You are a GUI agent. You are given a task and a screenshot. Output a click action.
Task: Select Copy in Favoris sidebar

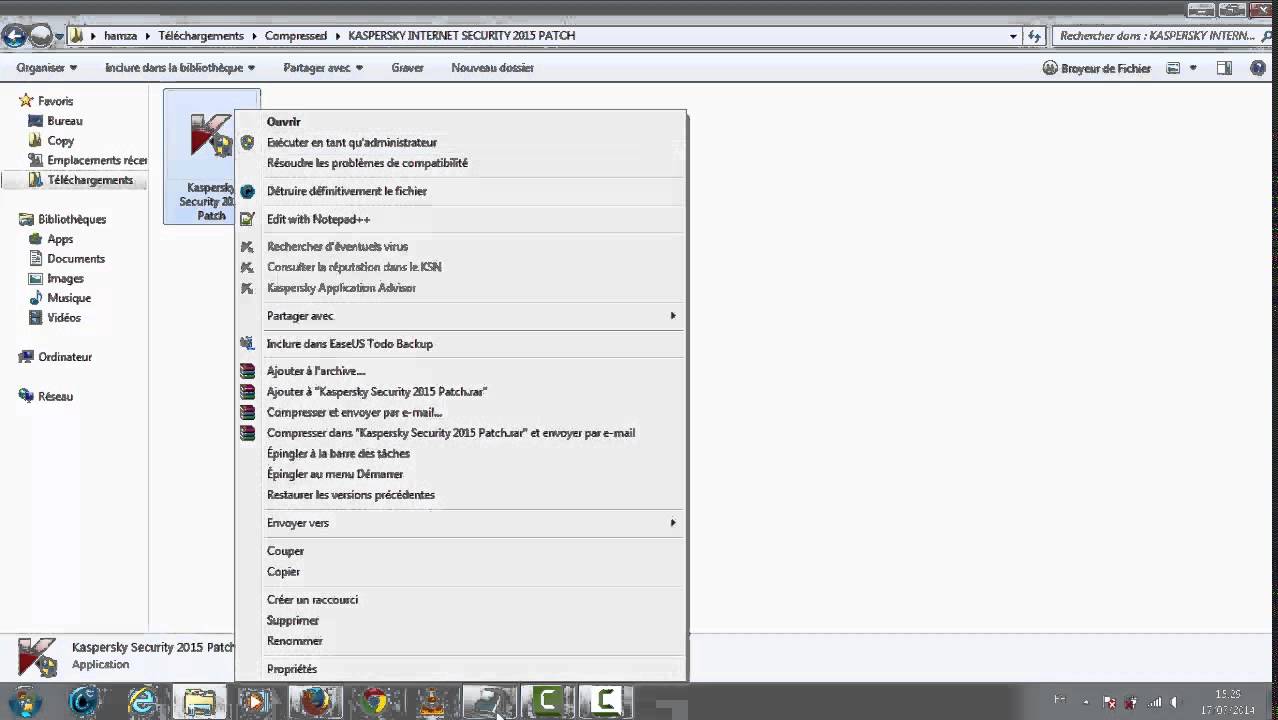click(x=60, y=141)
